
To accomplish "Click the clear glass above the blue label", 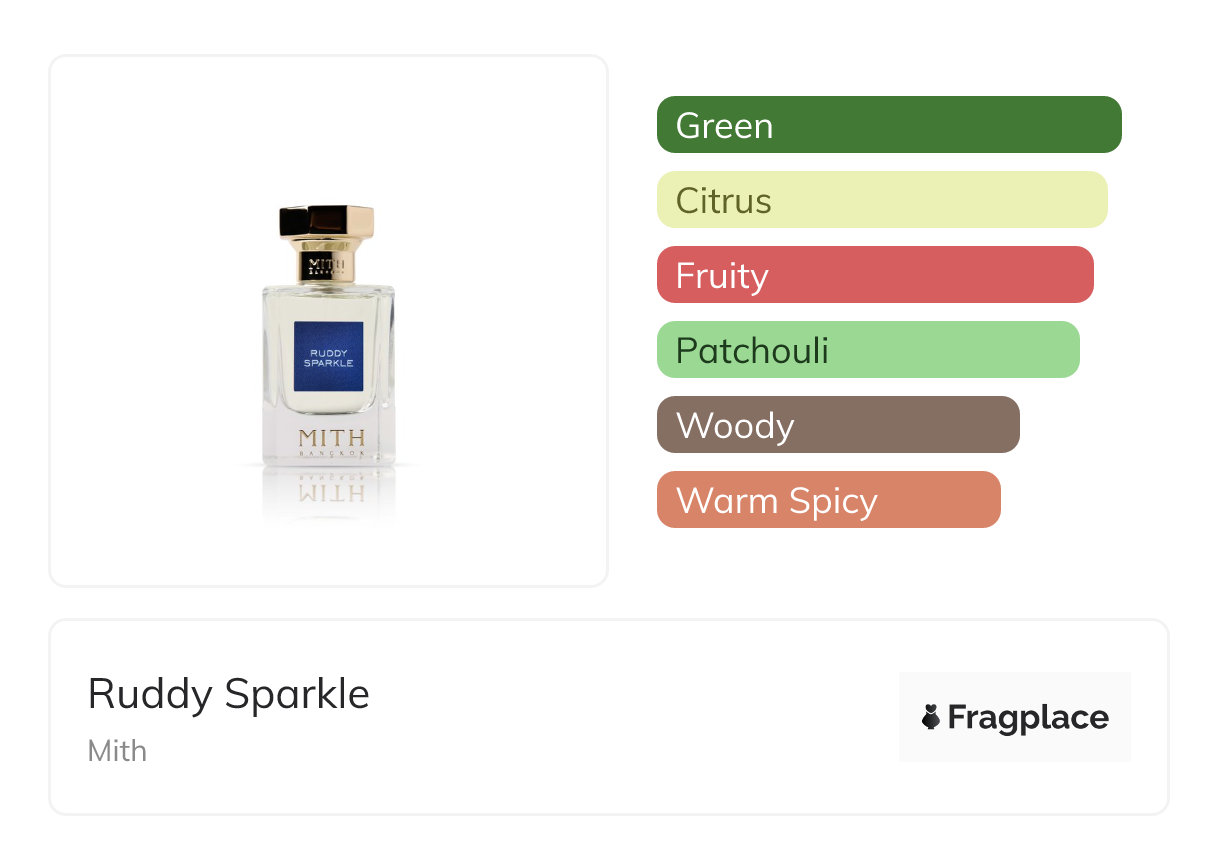I will coord(328,303).
